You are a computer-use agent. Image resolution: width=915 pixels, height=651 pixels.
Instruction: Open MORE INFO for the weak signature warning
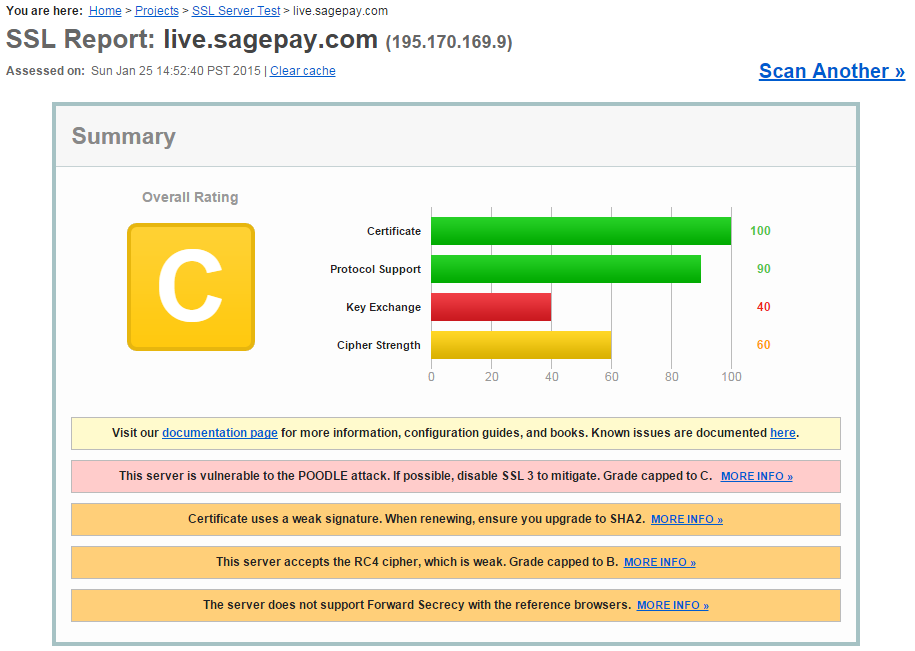[x=686, y=519]
